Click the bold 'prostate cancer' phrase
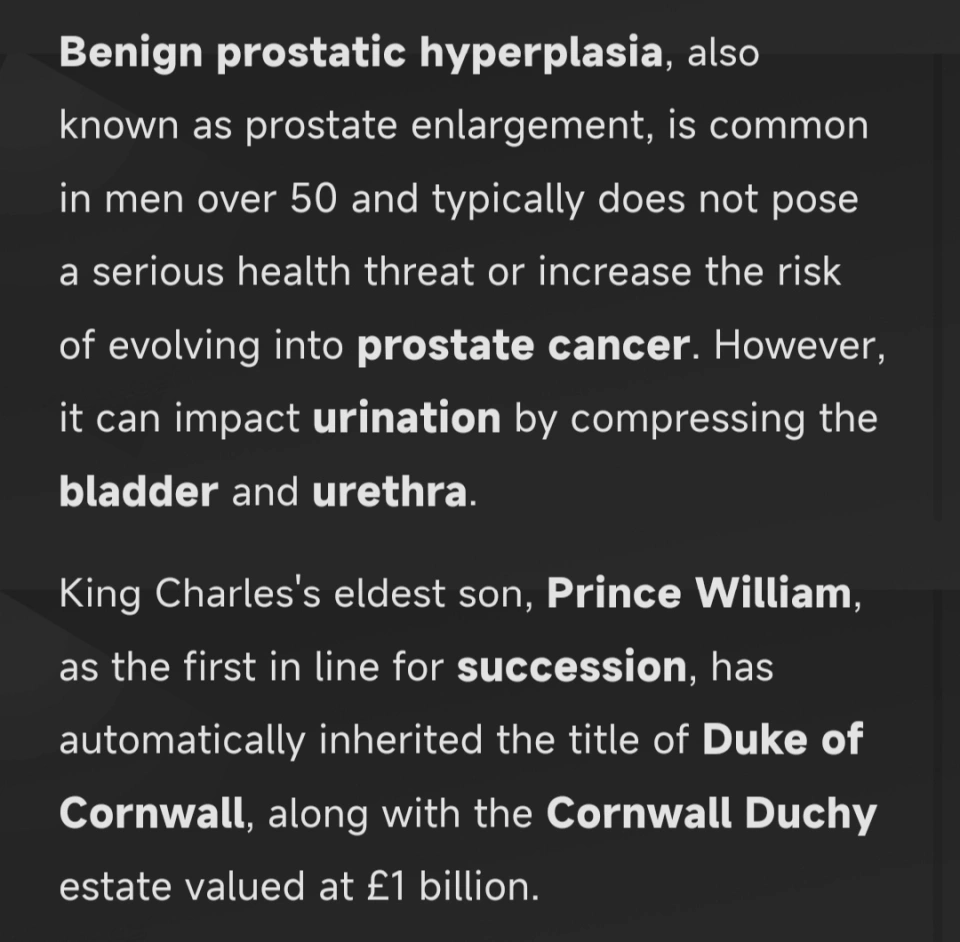The image size is (960, 942). click(x=523, y=346)
